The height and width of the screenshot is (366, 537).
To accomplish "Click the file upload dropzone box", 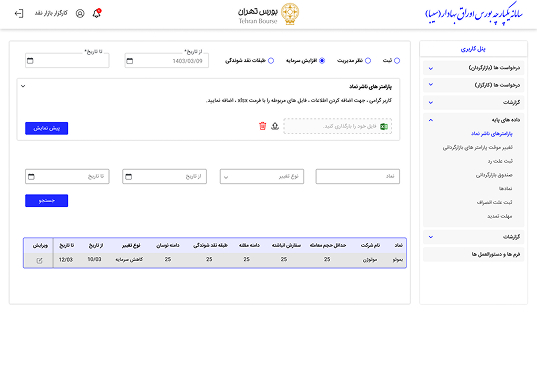I will tap(338, 126).
